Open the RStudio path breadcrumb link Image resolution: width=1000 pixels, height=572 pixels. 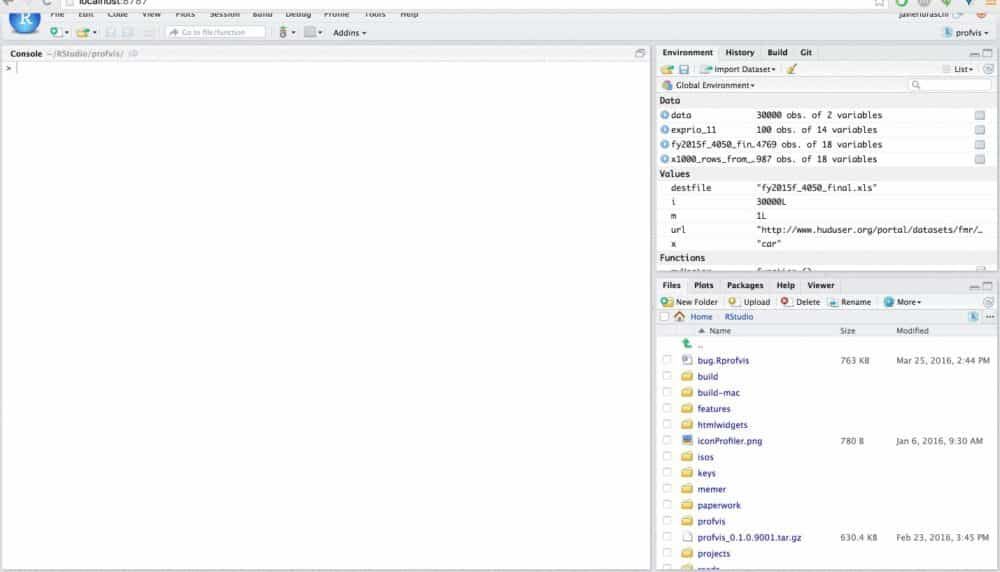click(x=739, y=317)
